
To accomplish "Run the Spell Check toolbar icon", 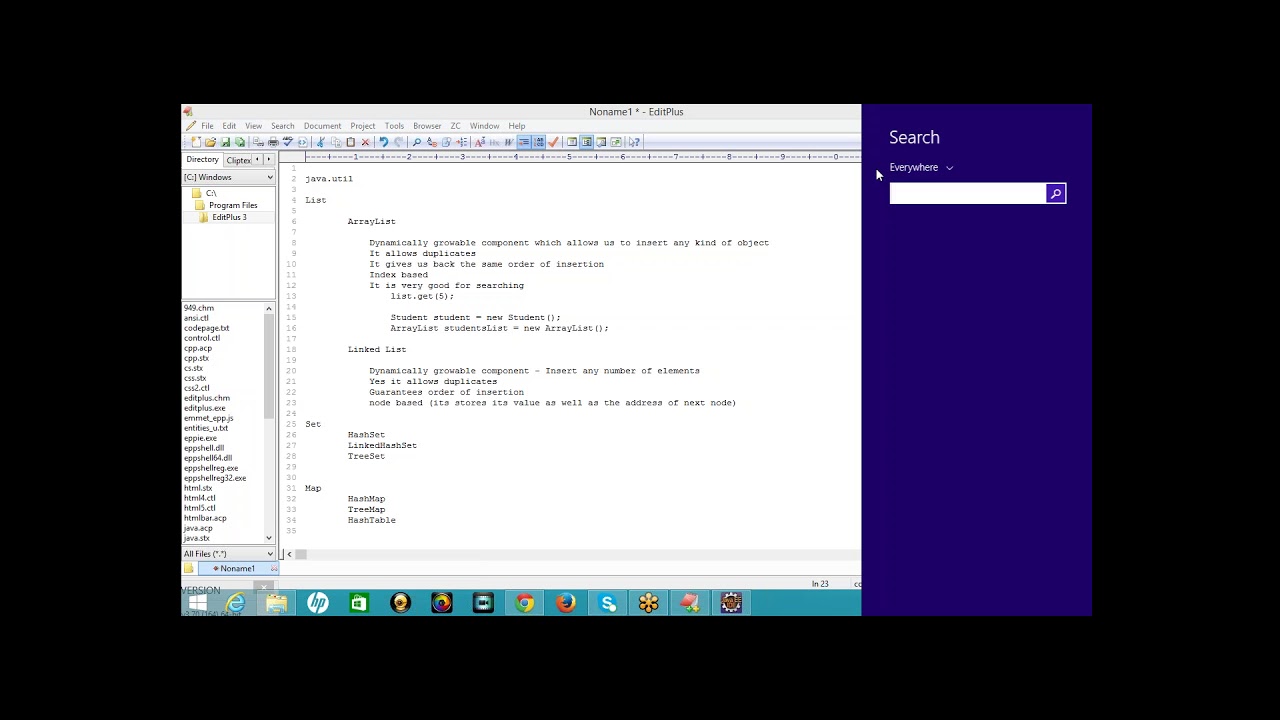I will coord(288,142).
